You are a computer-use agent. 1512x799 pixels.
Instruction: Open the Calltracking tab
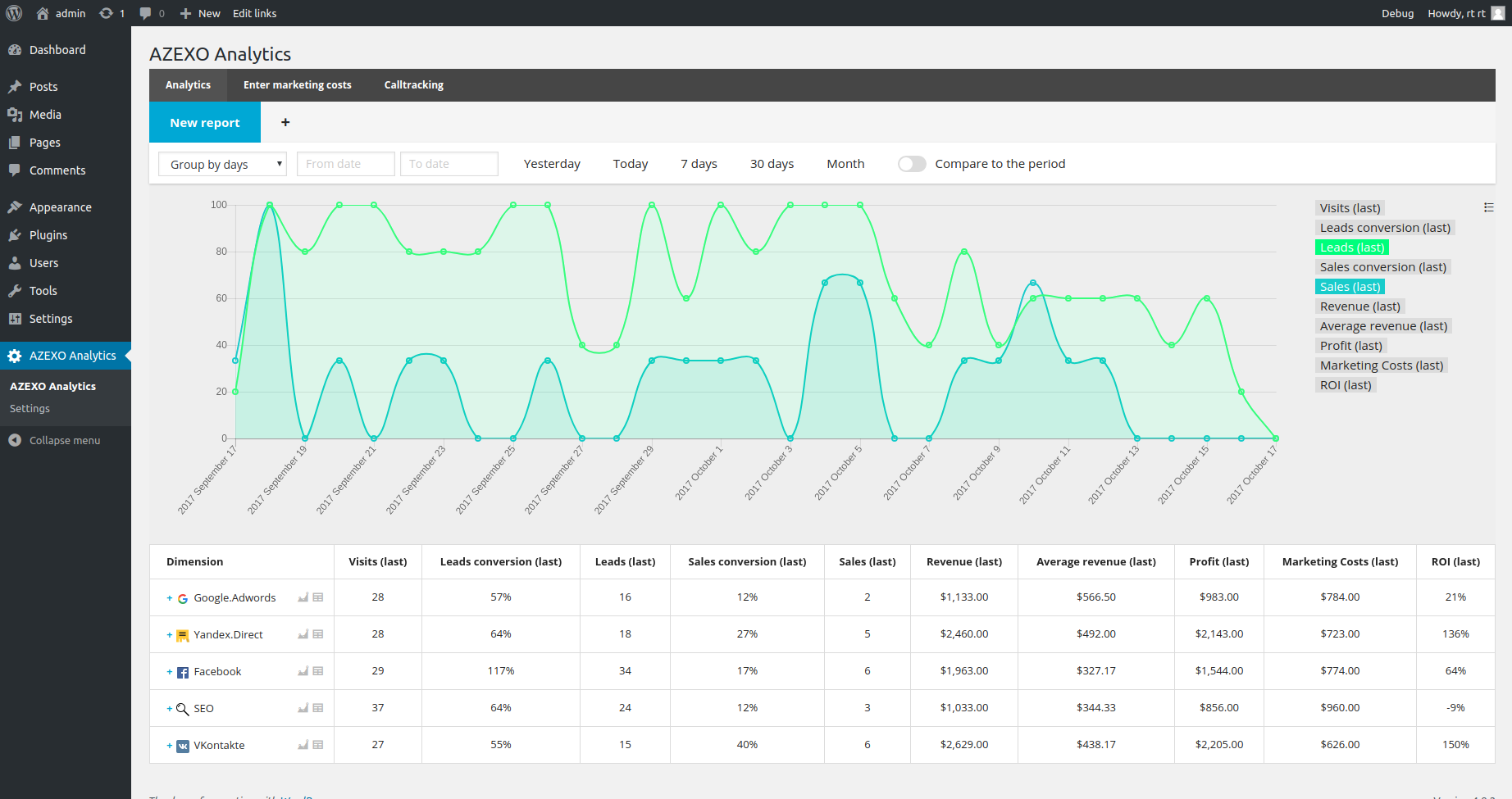coord(413,85)
